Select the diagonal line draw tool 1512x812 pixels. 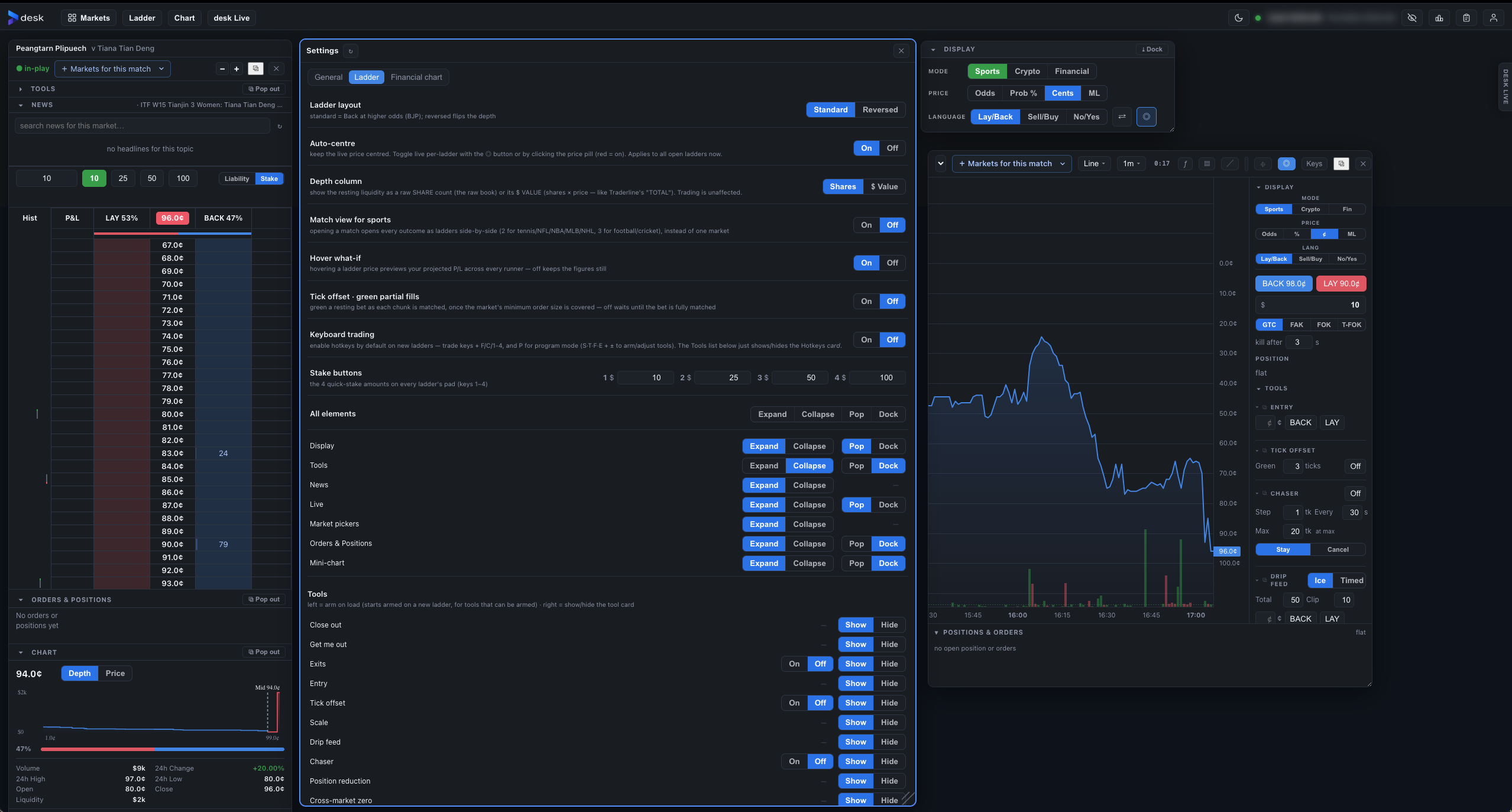tap(1230, 164)
